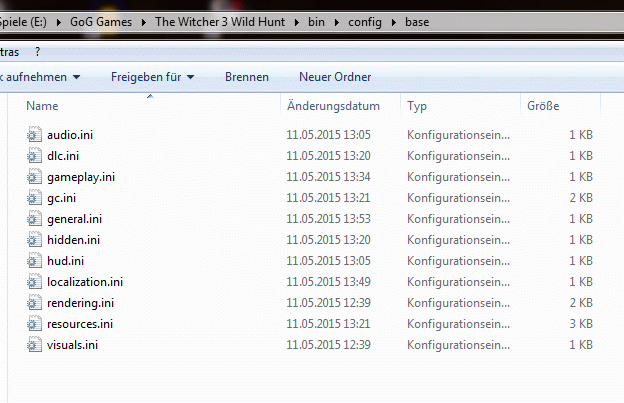Expand arrow after bin in breadcrumb
624x403 pixels.
pos(337,22)
